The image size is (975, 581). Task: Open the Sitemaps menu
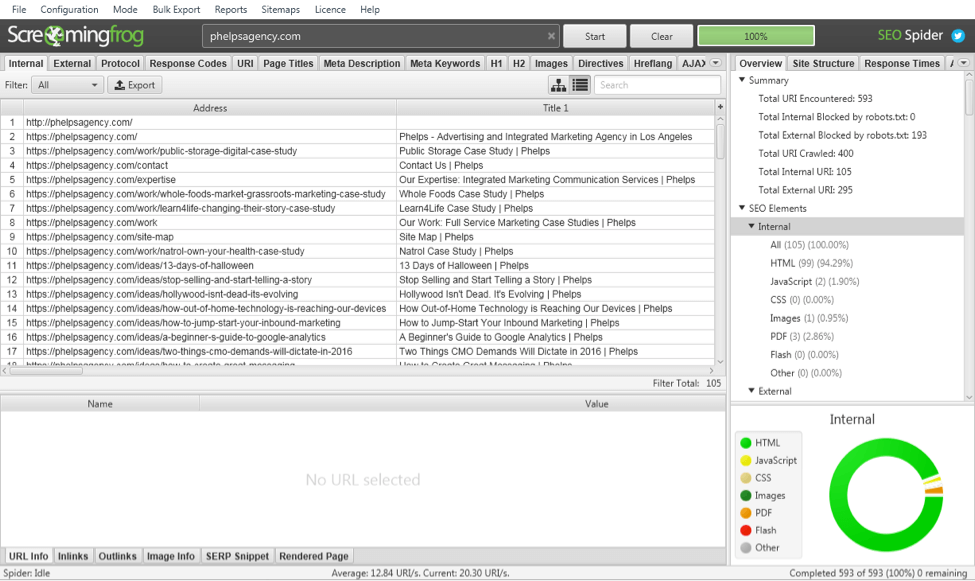[280, 9]
